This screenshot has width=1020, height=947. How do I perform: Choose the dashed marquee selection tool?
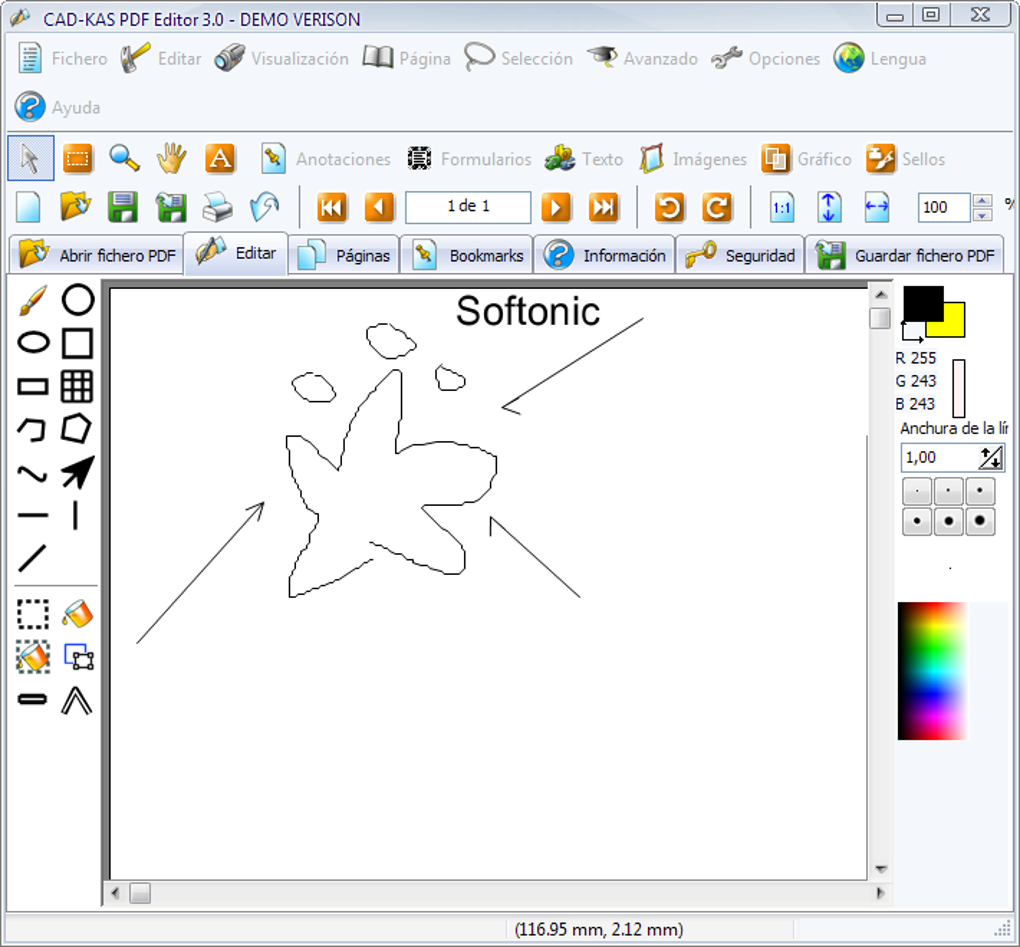pyautogui.click(x=33, y=615)
